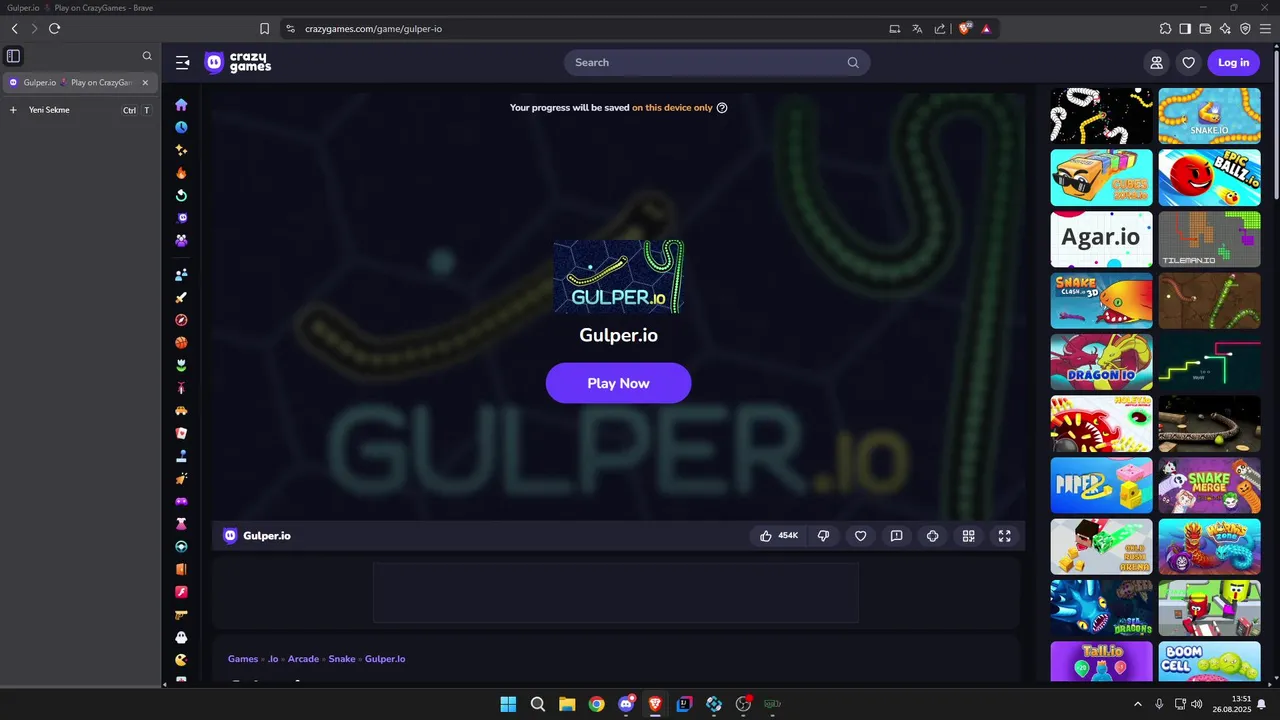The width and height of the screenshot is (1280, 720).
Task: Open Updated games refresh icon in sidebar
Action: 181,195
